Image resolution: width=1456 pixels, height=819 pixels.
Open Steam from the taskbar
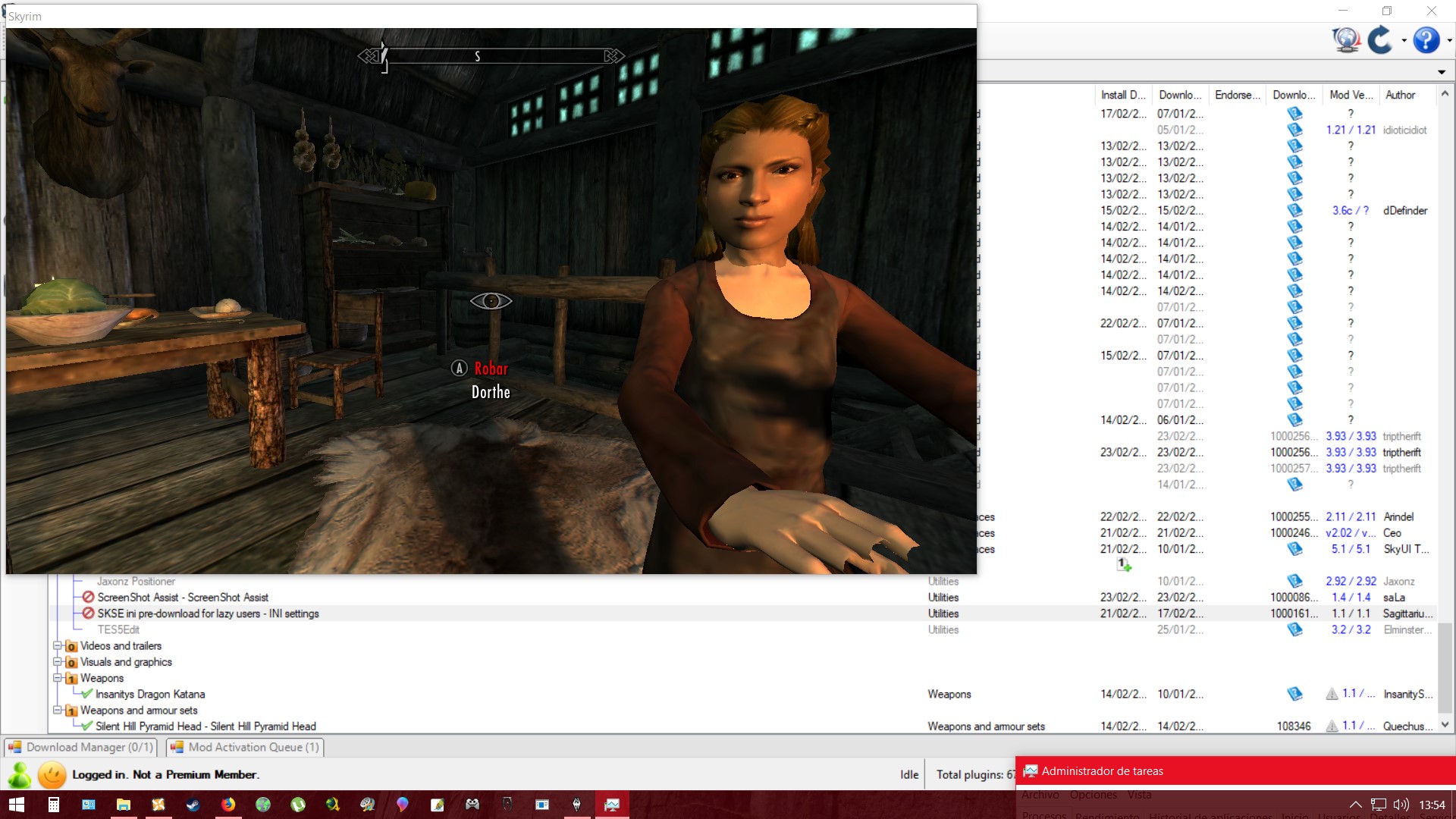pyautogui.click(x=193, y=805)
